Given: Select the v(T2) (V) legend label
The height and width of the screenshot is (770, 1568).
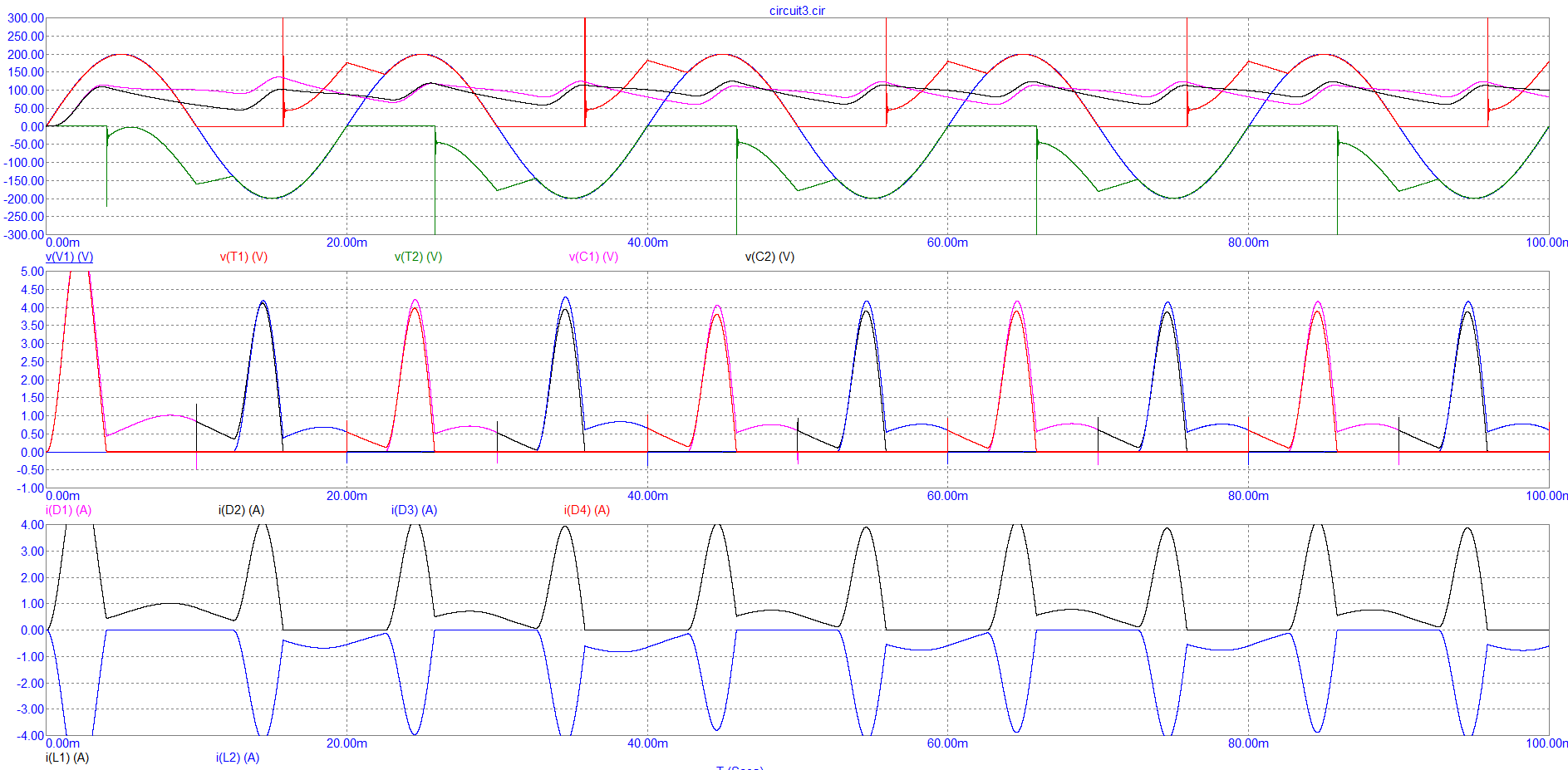Looking at the screenshot, I should pyautogui.click(x=418, y=257).
